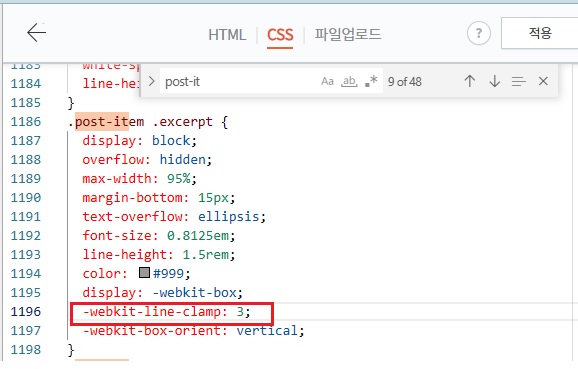Switch to the CSS tab
Screen dimensions: 578x369
(x=280, y=35)
